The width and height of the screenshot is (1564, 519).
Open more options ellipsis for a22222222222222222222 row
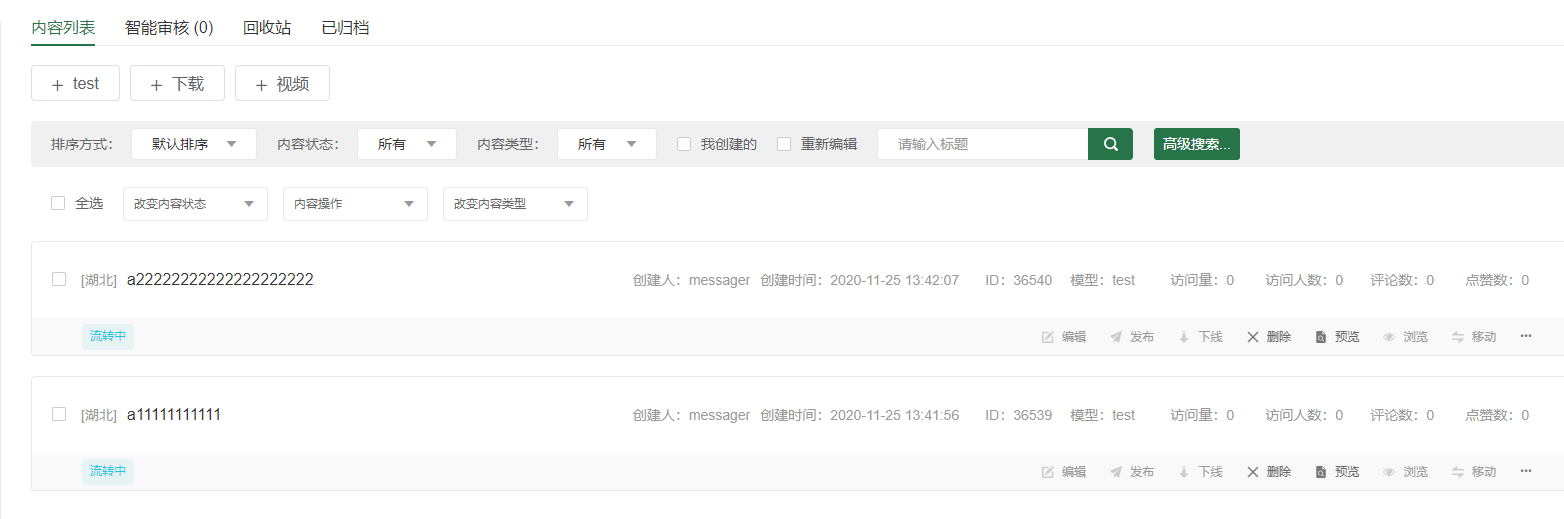coord(1526,336)
